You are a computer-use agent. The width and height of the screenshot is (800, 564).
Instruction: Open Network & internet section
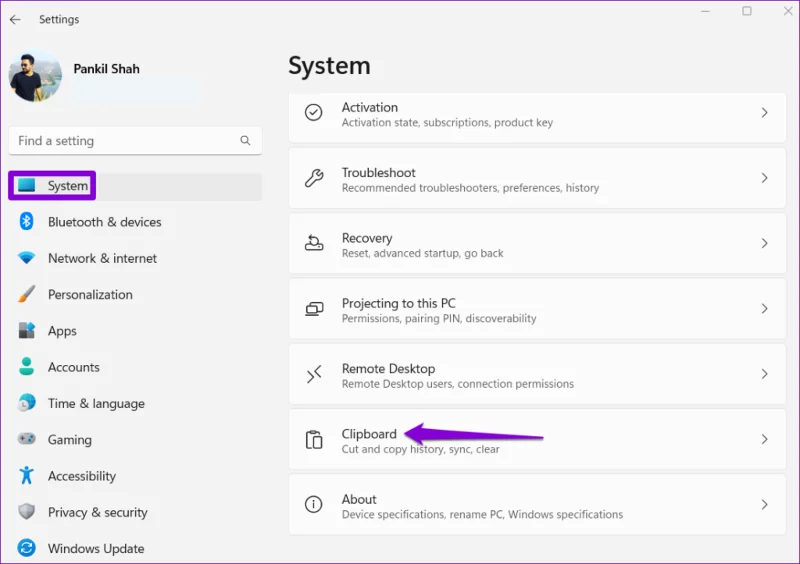click(135, 258)
